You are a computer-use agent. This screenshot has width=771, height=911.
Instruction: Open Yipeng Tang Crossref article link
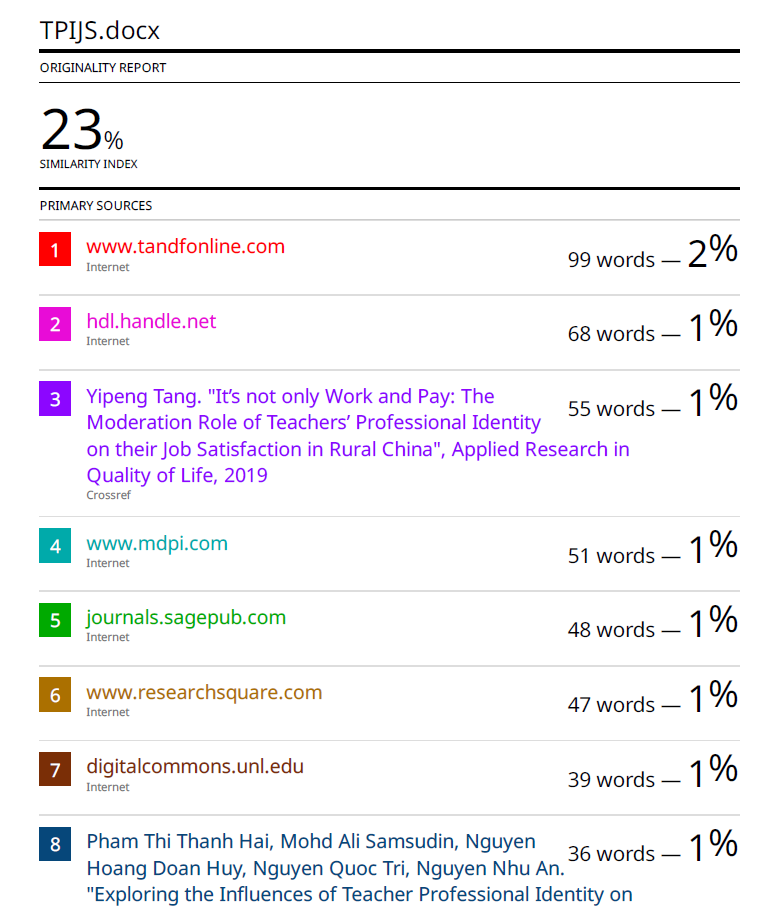pos(314,435)
